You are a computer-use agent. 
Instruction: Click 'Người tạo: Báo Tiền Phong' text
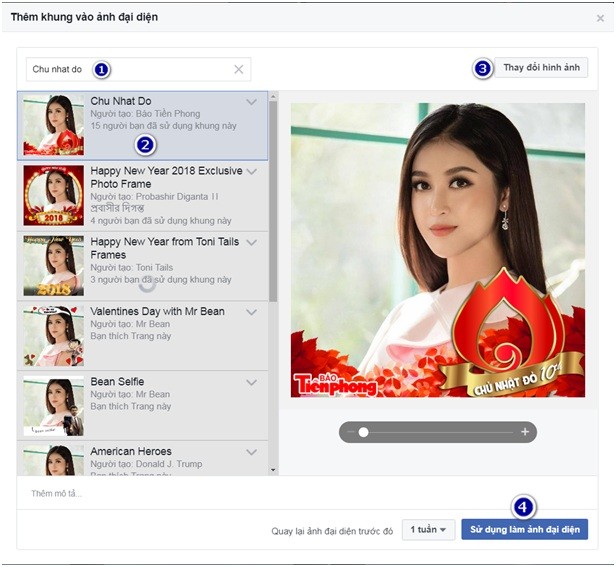[x=145, y=114]
